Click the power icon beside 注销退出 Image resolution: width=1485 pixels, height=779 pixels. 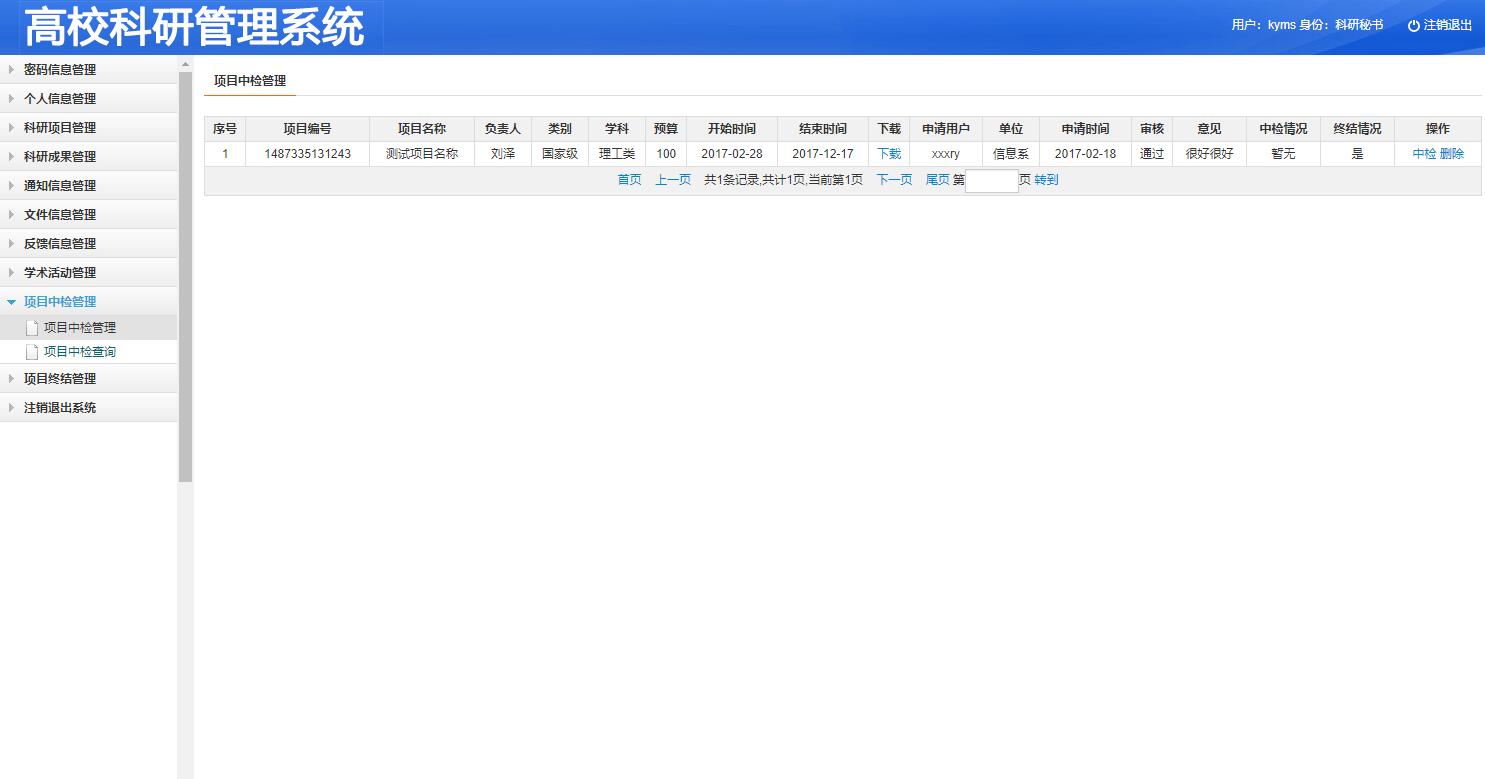click(x=1413, y=26)
